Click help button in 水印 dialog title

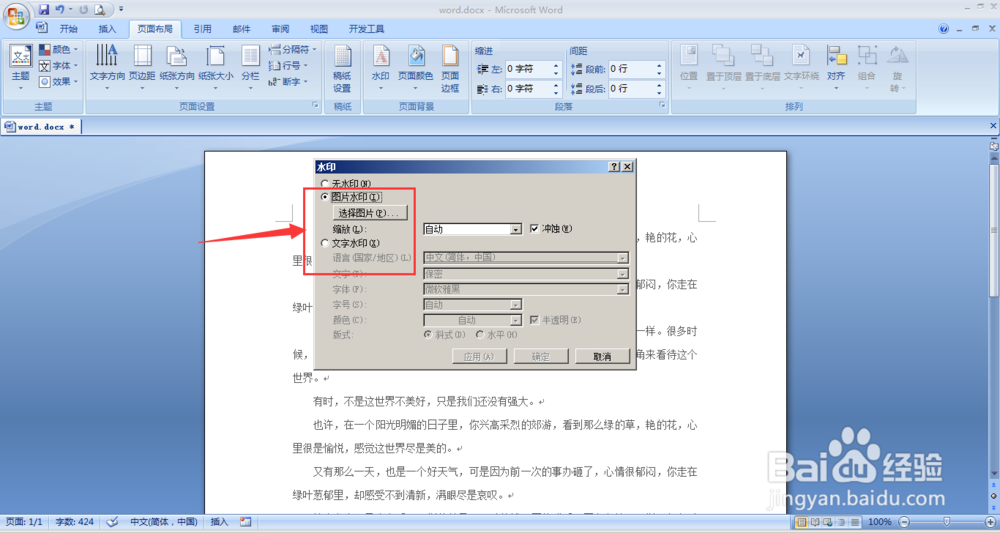click(614, 166)
